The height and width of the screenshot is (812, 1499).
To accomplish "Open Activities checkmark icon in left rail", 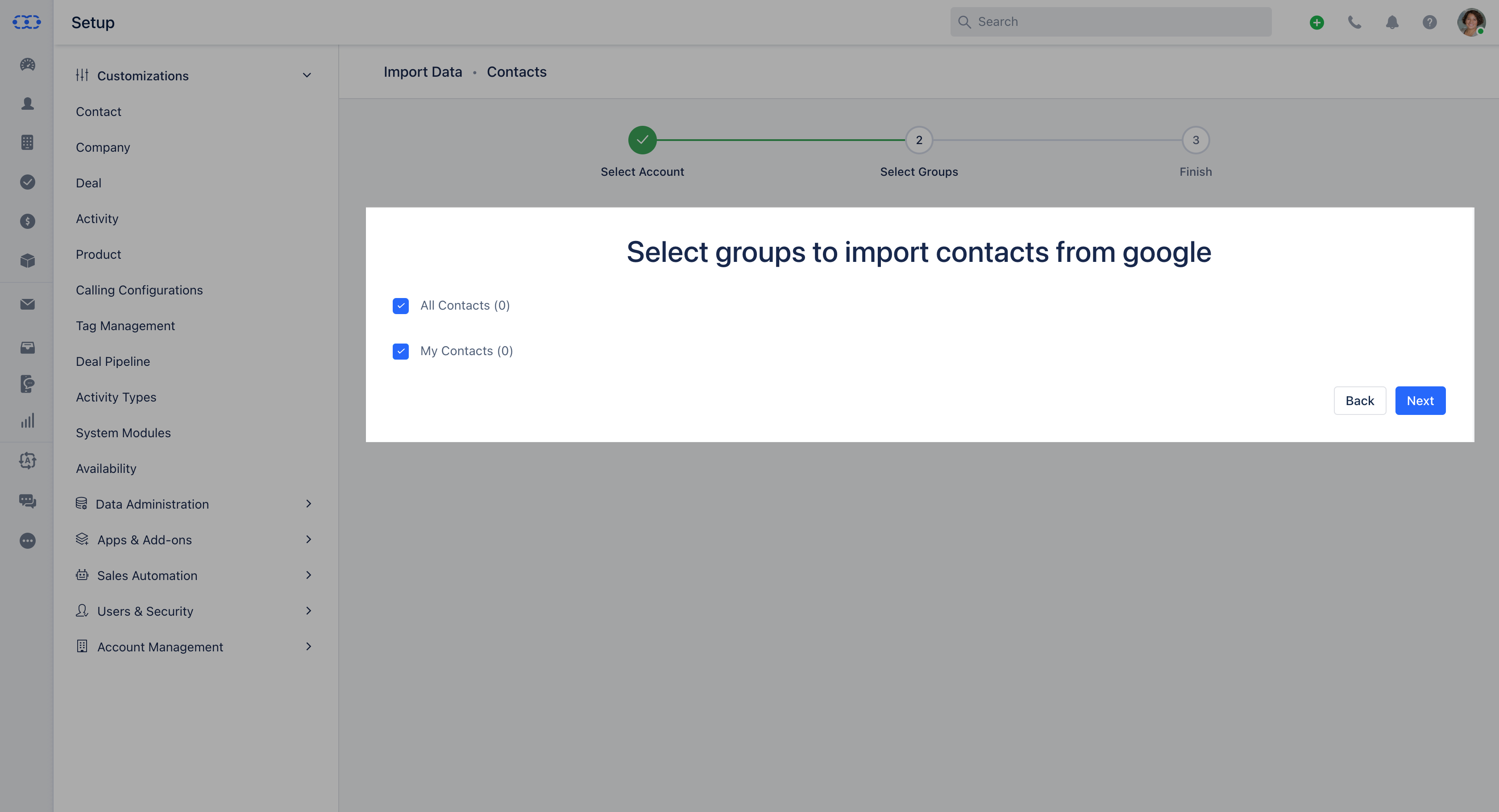I will (x=27, y=182).
